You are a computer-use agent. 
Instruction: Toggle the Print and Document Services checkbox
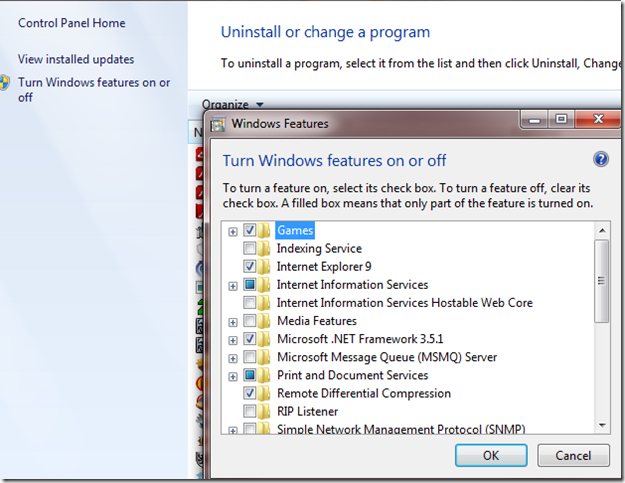250,375
